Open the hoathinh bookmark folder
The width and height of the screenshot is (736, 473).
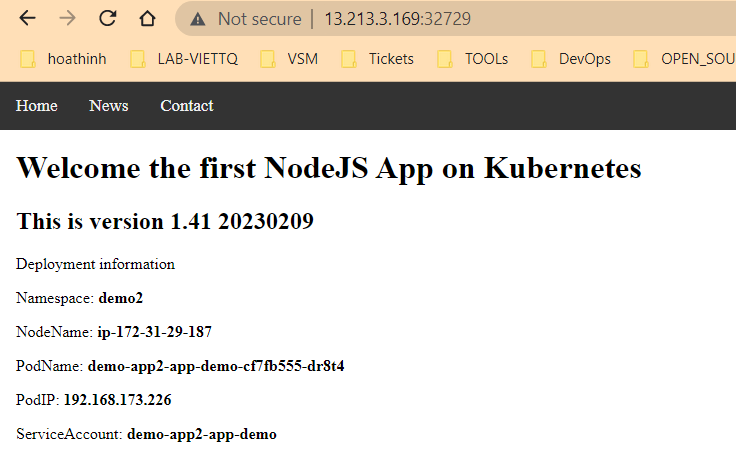coord(63,59)
